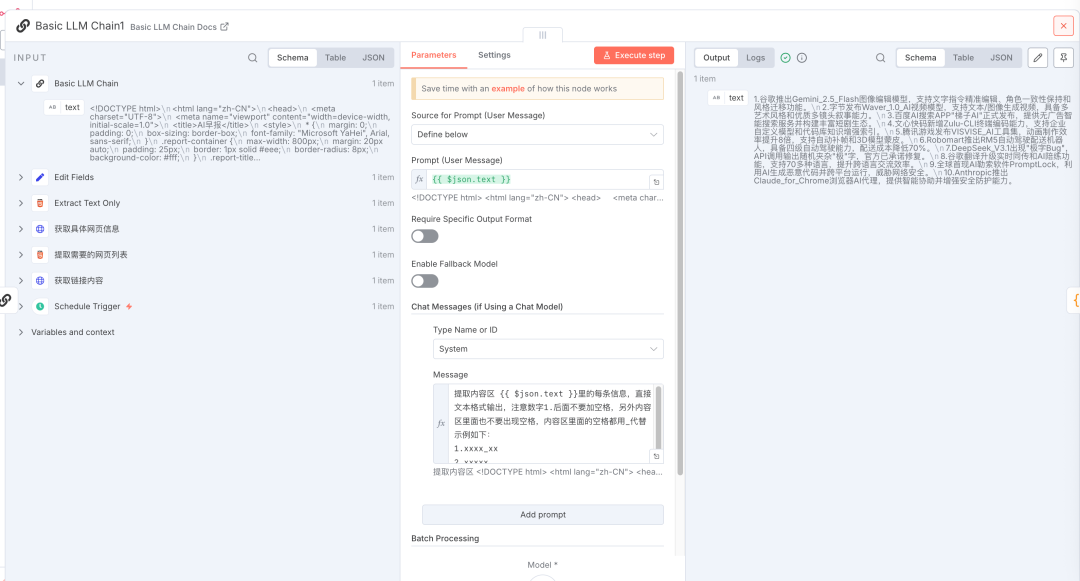Open the Type Name or ID dropdown
This screenshot has height=581, width=1080.
(x=548, y=349)
